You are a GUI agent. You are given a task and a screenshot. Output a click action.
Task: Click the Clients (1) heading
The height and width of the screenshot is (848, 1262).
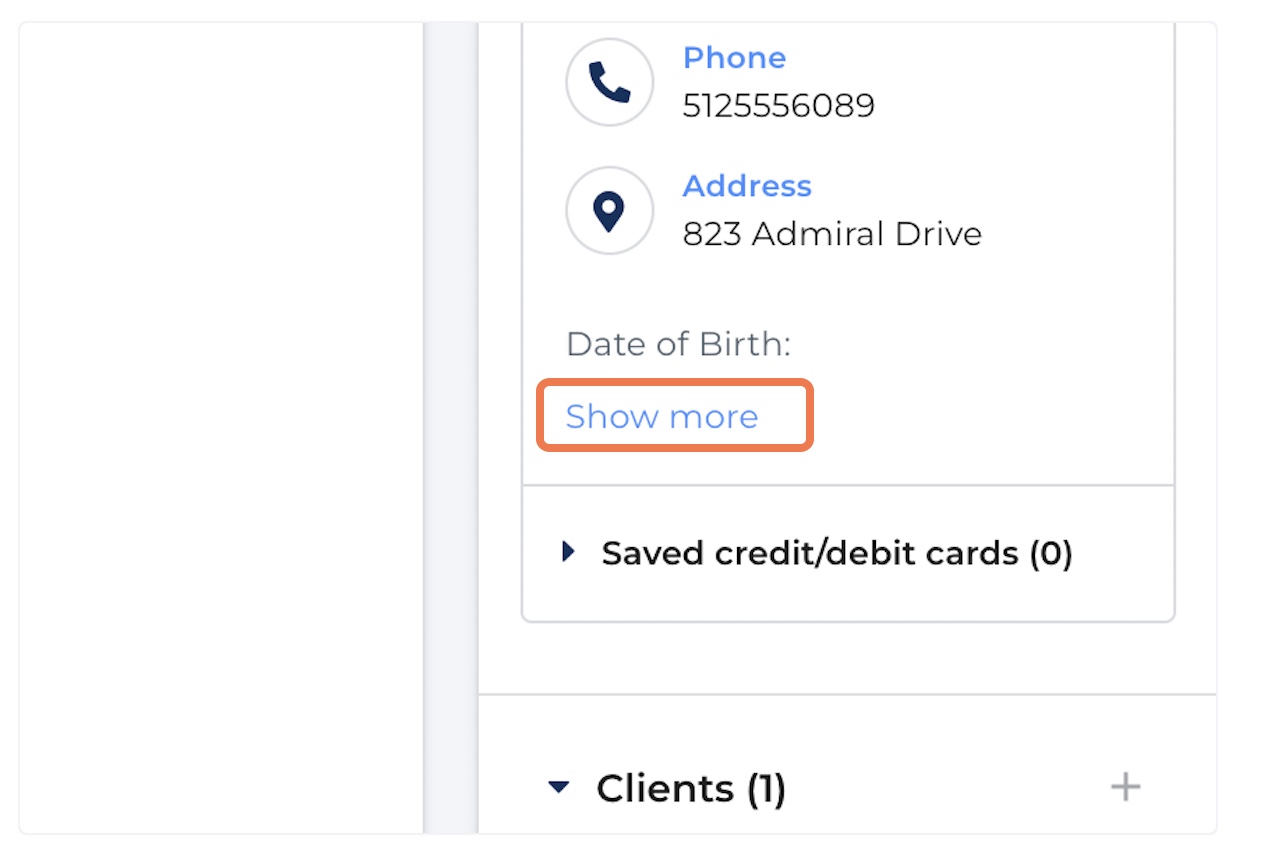[691, 788]
